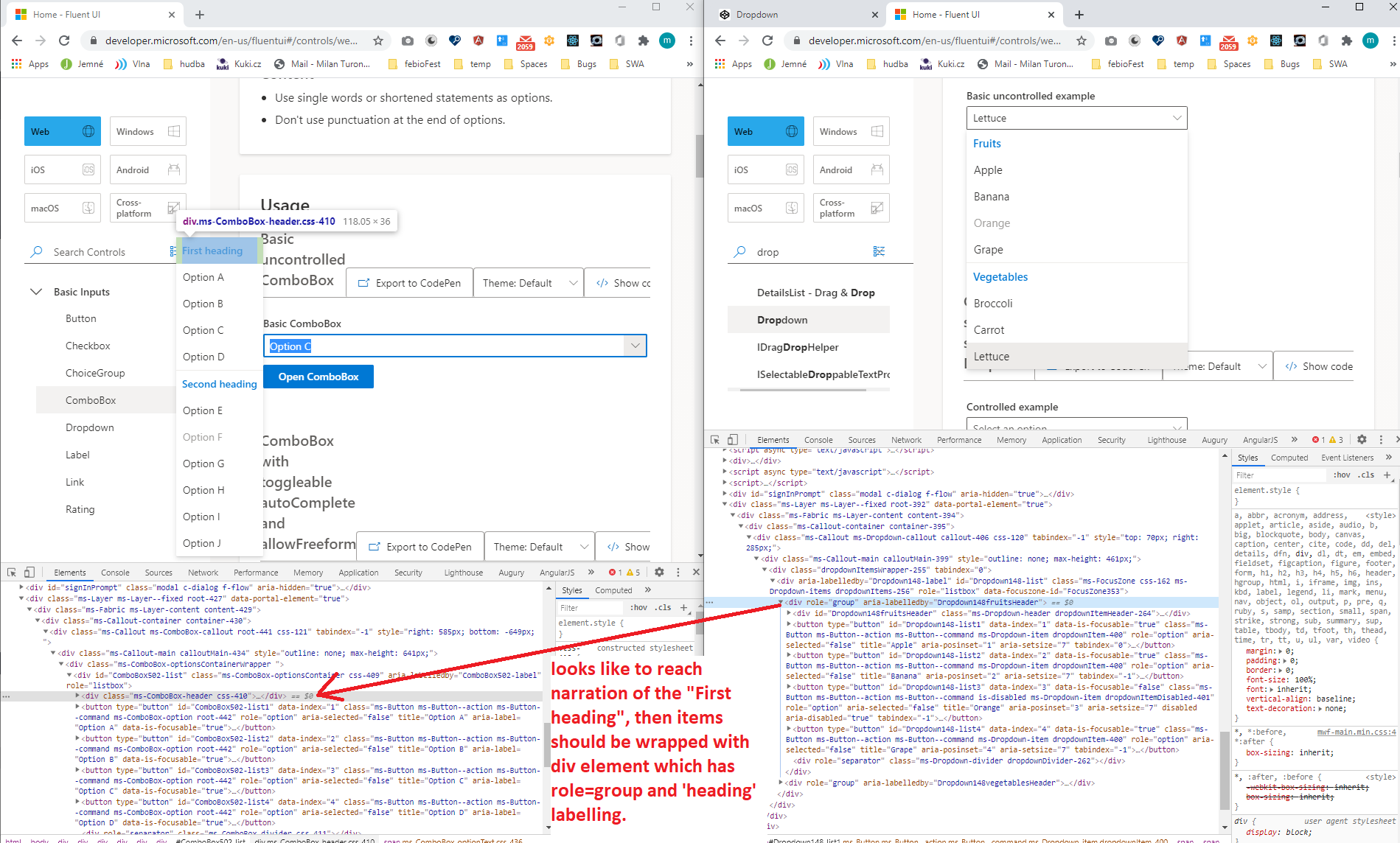Image resolution: width=1400 pixels, height=843 pixels.
Task: Toggle the .cls class editor in Styles
Action: (663, 607)
